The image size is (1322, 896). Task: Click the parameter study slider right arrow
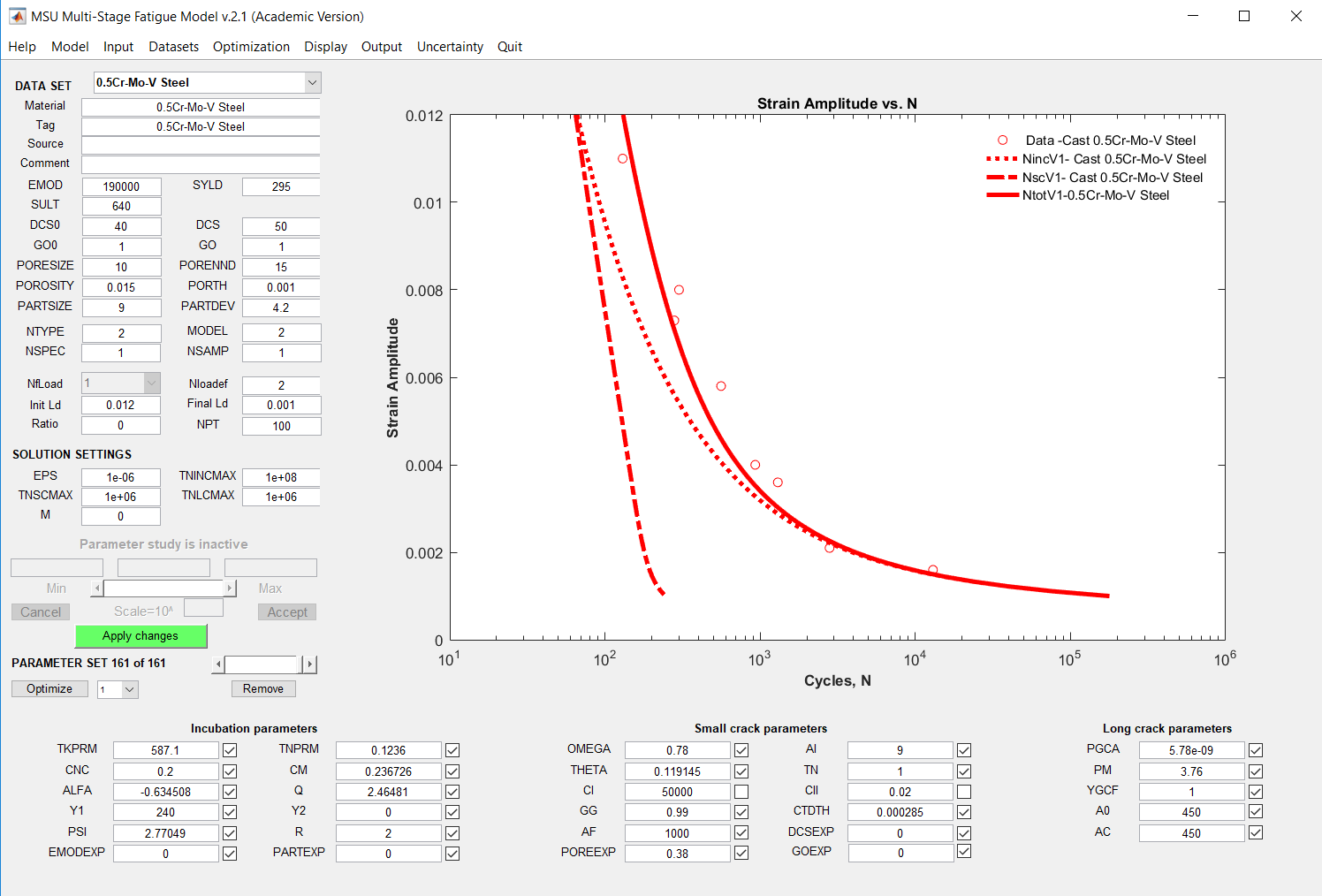point(230,588)
